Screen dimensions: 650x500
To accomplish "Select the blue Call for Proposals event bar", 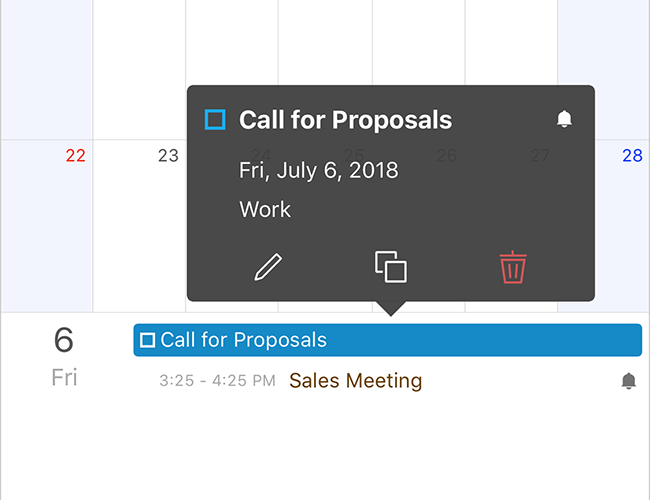I will (400, 340).
